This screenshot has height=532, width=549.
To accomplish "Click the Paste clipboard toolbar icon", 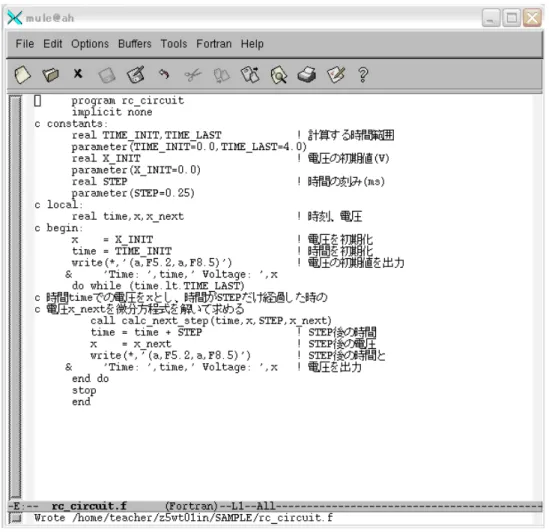I will (250, 75).
